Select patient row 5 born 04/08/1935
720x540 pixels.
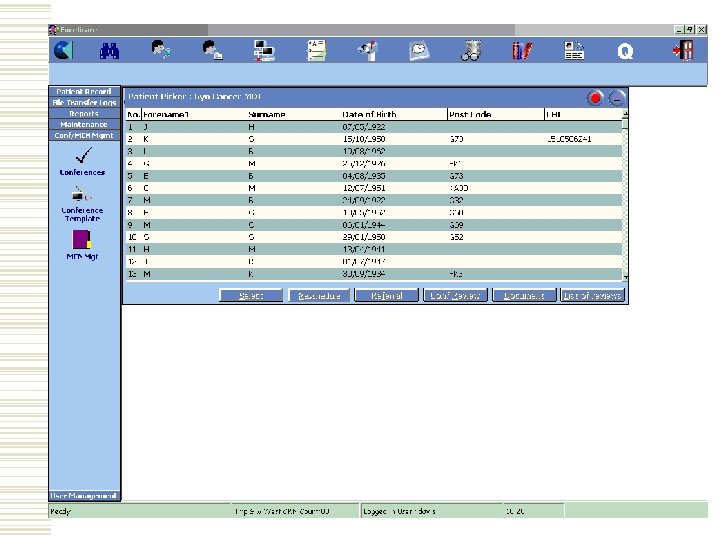(x=374, y=176)
